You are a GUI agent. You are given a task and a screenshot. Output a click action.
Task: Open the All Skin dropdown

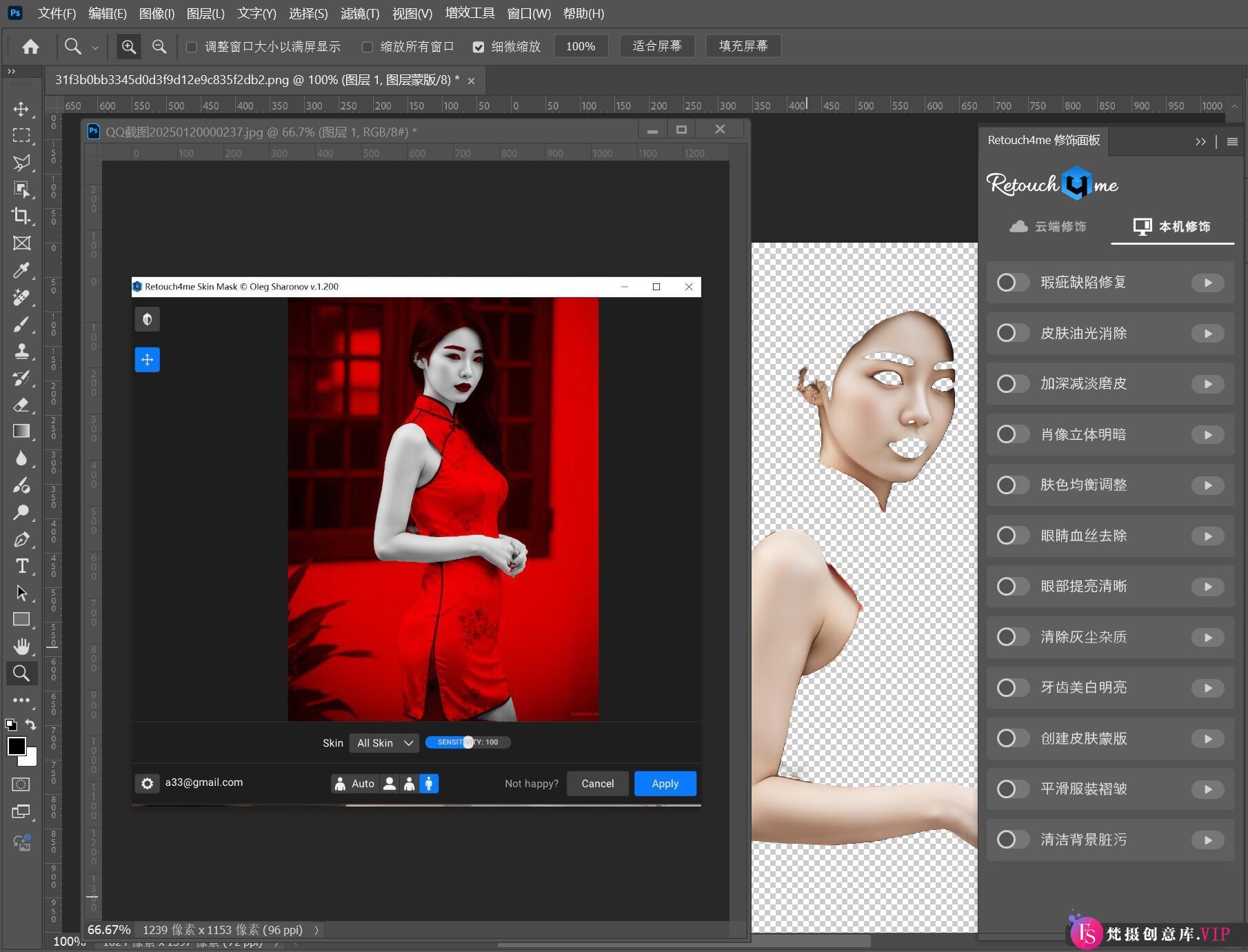(x=383, y=742)
